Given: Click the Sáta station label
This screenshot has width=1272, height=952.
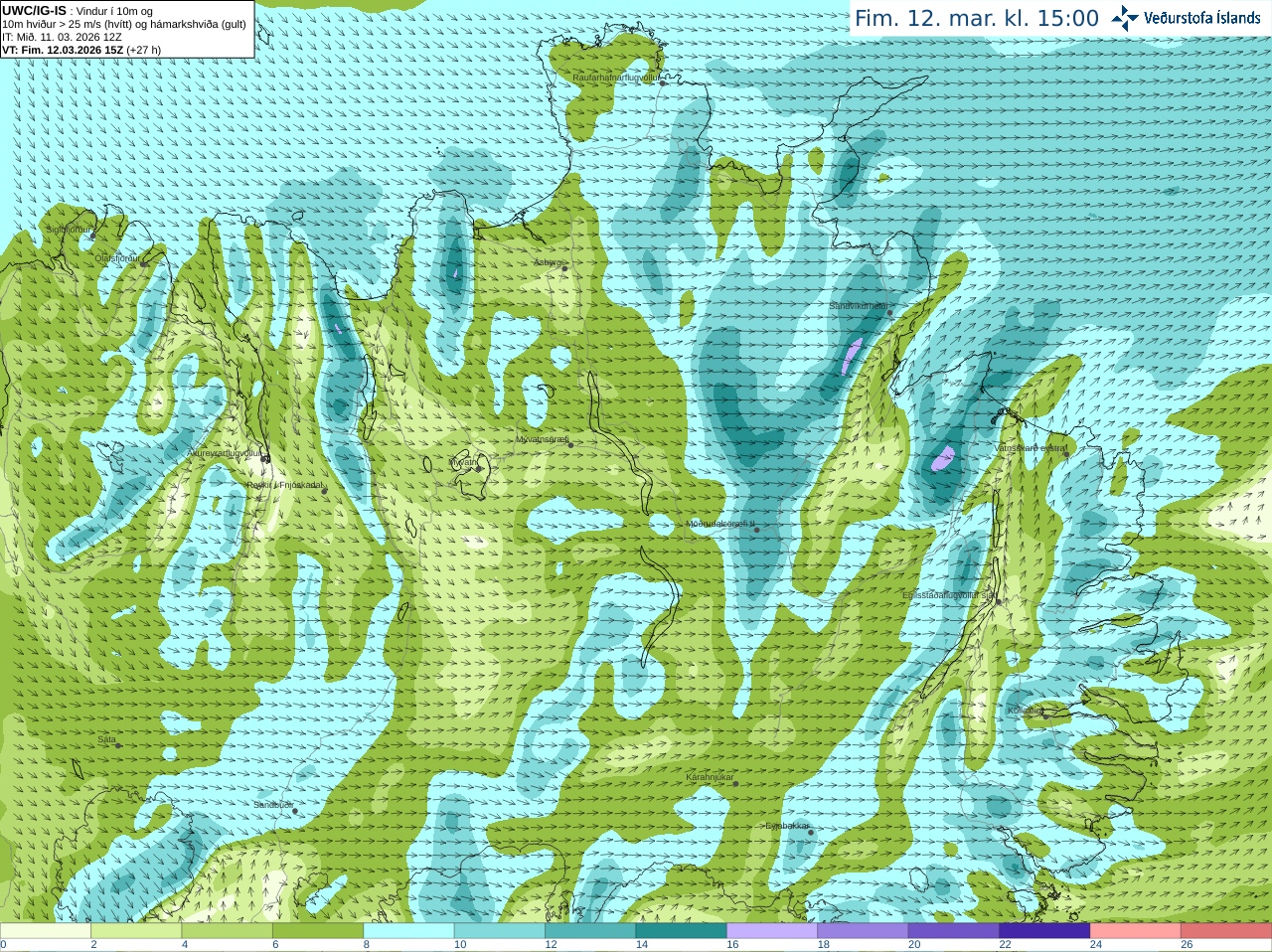Looking at the screenshot, I should coord(106,739).
